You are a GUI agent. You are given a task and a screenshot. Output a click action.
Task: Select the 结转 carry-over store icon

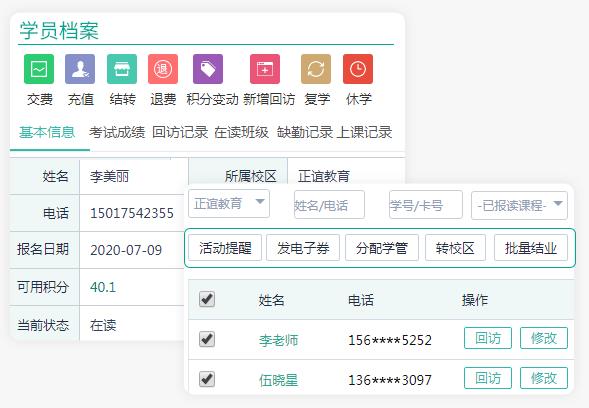pyautogui.click(x=122, y=69)
